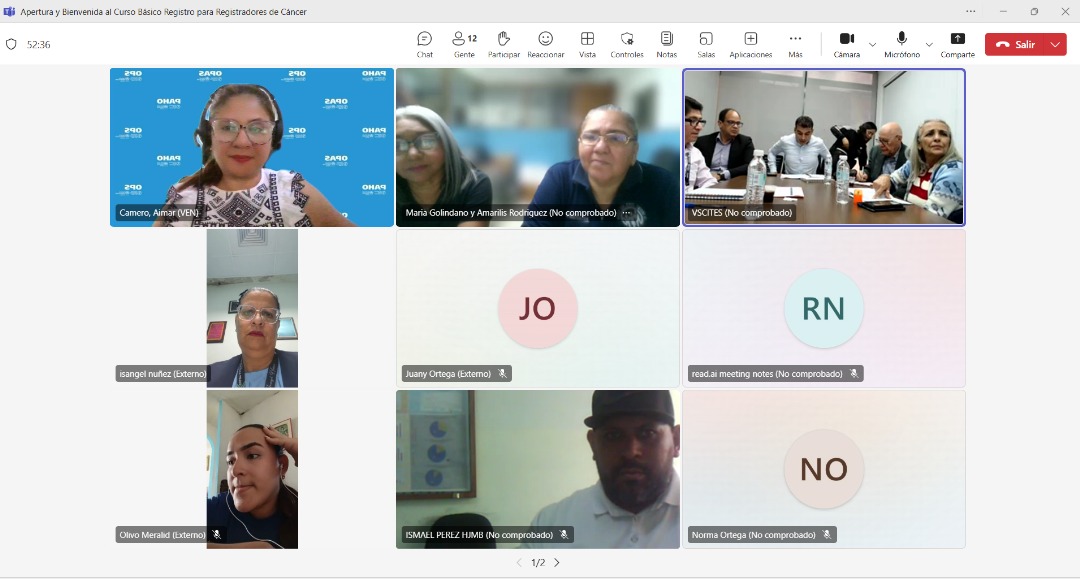Open dropdown arrow next to Salir

tap(1055, 45)
